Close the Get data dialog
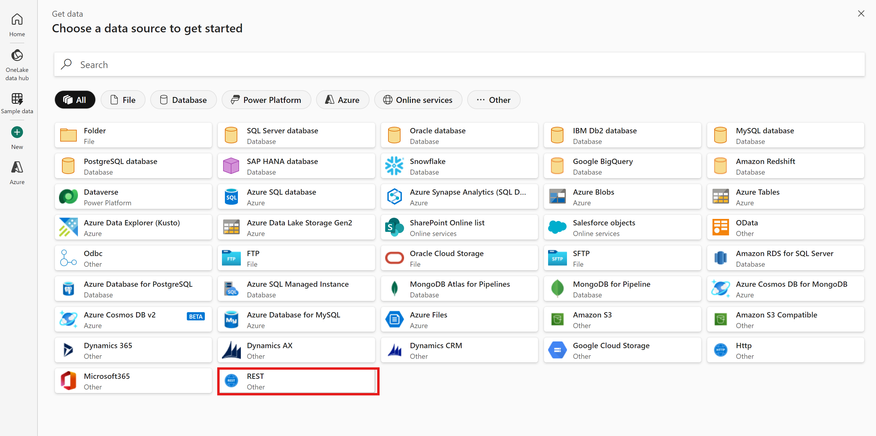Image resolution: width=876 pixels, height=436 pixels. pos(861,14)
